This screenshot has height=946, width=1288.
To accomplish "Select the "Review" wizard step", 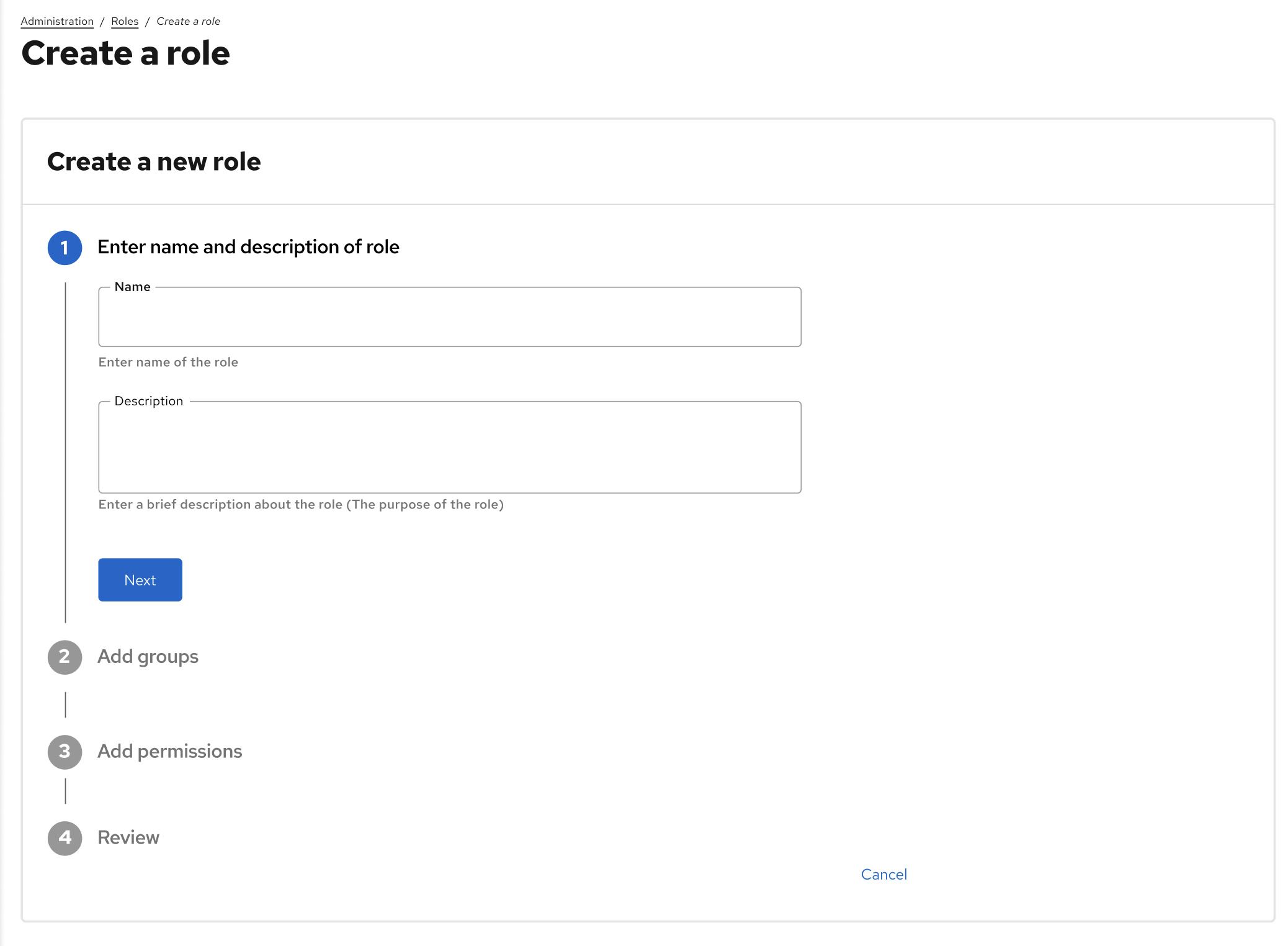I will (128, 837).
